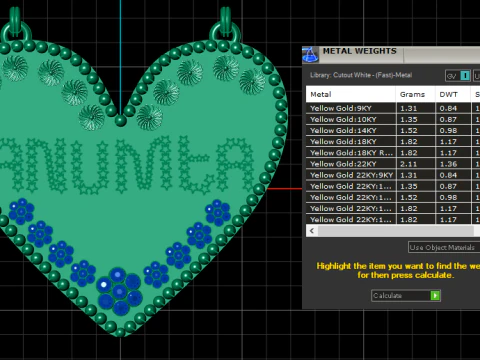Sort by the Metal column header

click(351, 94)
